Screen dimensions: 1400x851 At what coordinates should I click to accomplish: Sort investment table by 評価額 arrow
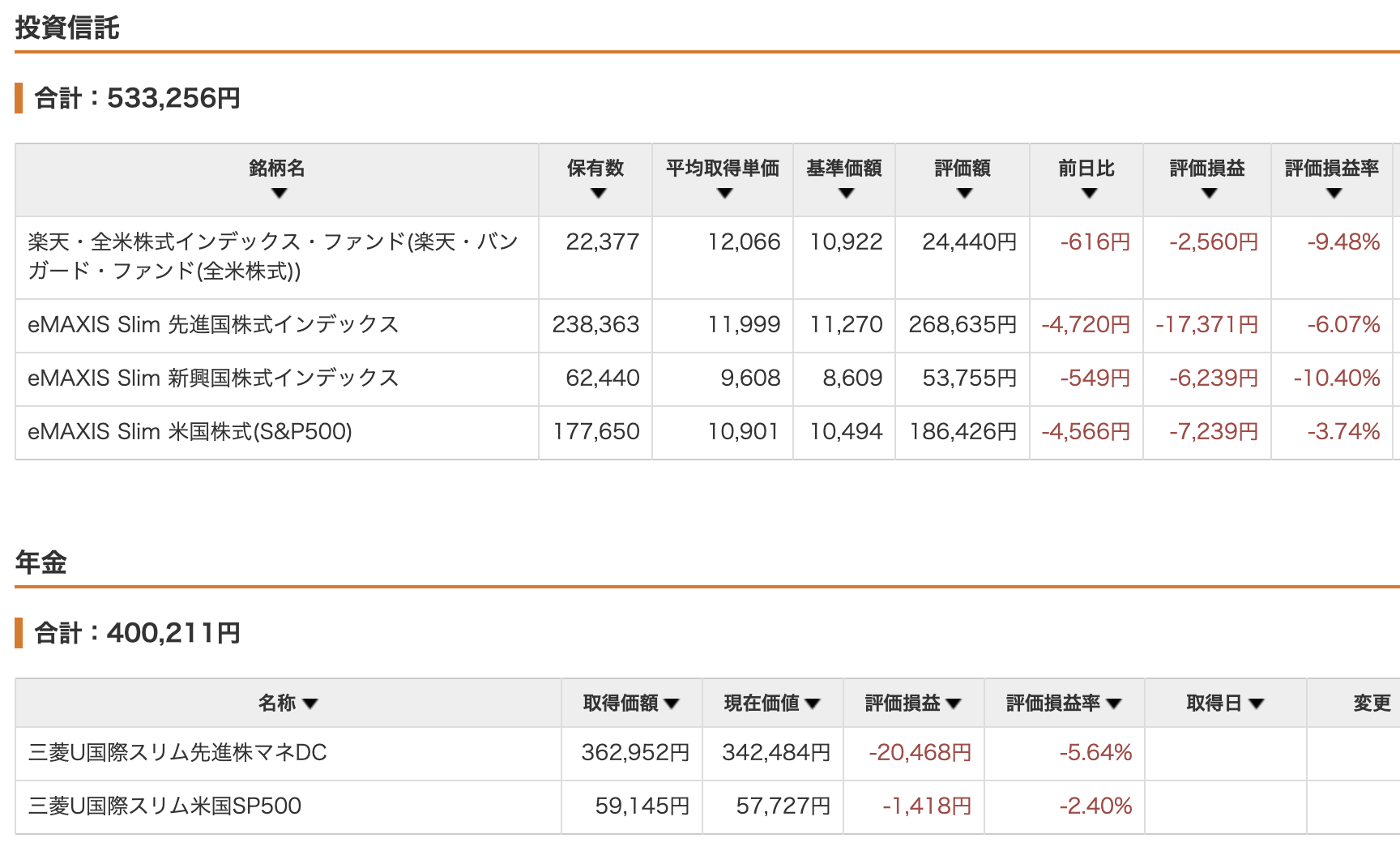964,194
